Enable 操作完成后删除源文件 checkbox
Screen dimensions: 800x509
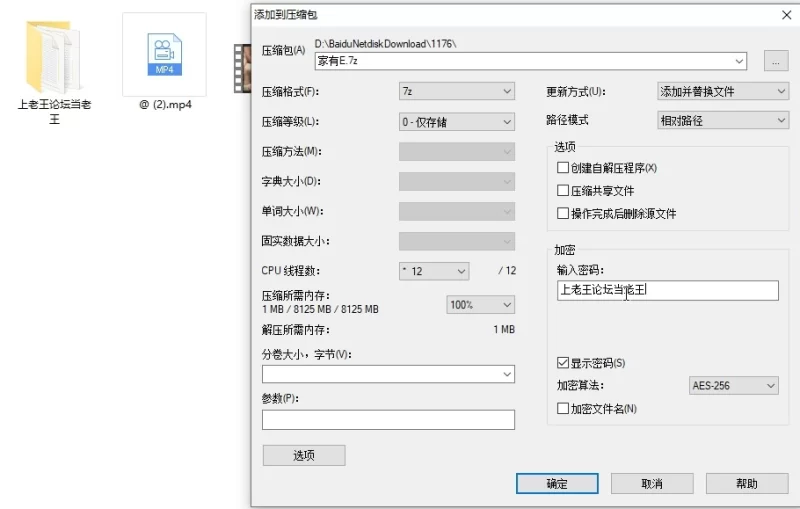pos(563,213)
